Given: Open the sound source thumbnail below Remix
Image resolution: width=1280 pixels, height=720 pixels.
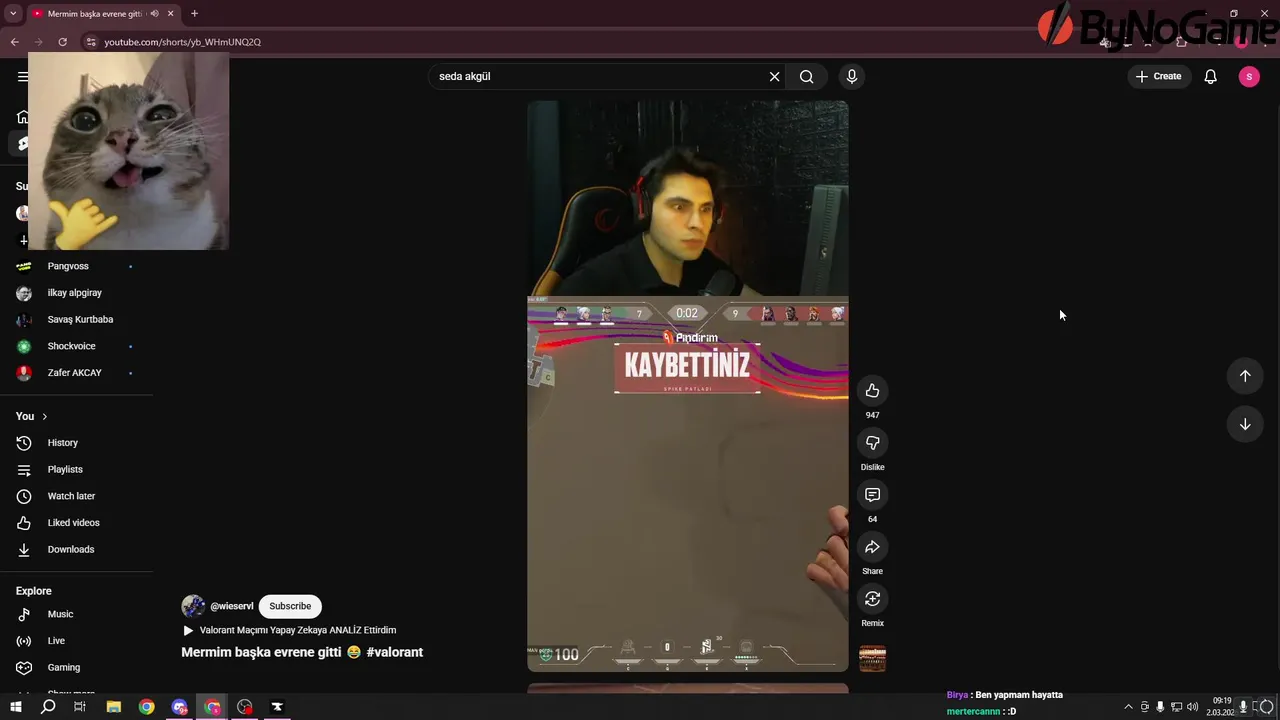Looking at the screenshot, I should pyautogui.click(x=872, y=659).
